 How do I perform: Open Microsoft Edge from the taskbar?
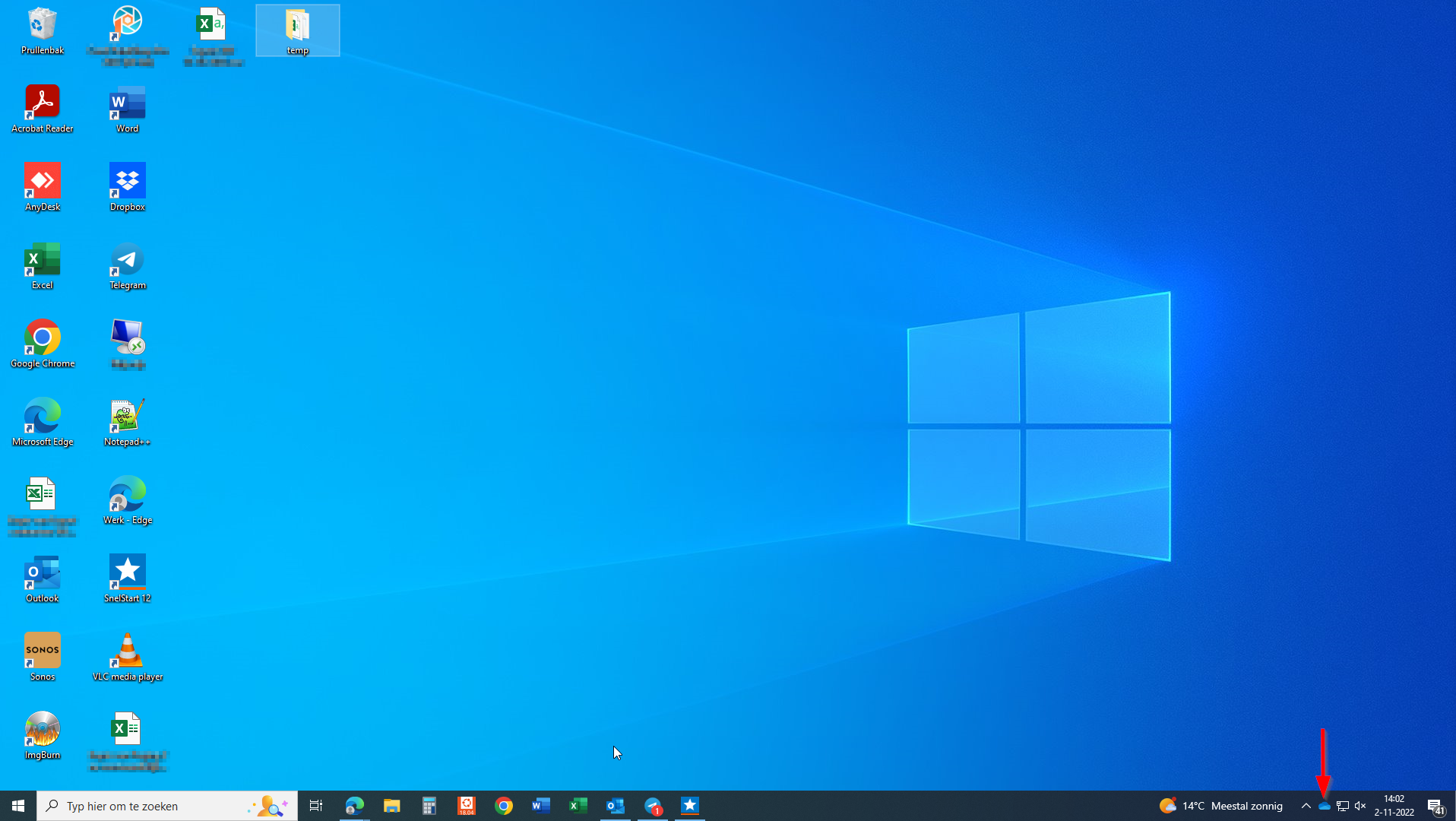tap(355, 806)
